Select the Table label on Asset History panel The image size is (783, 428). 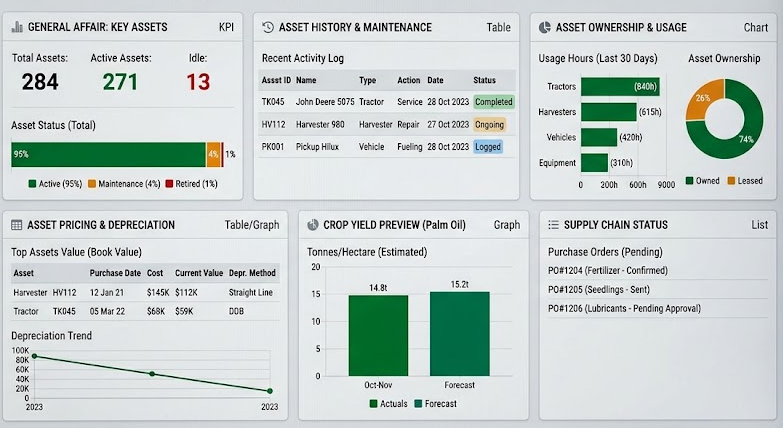498,27
